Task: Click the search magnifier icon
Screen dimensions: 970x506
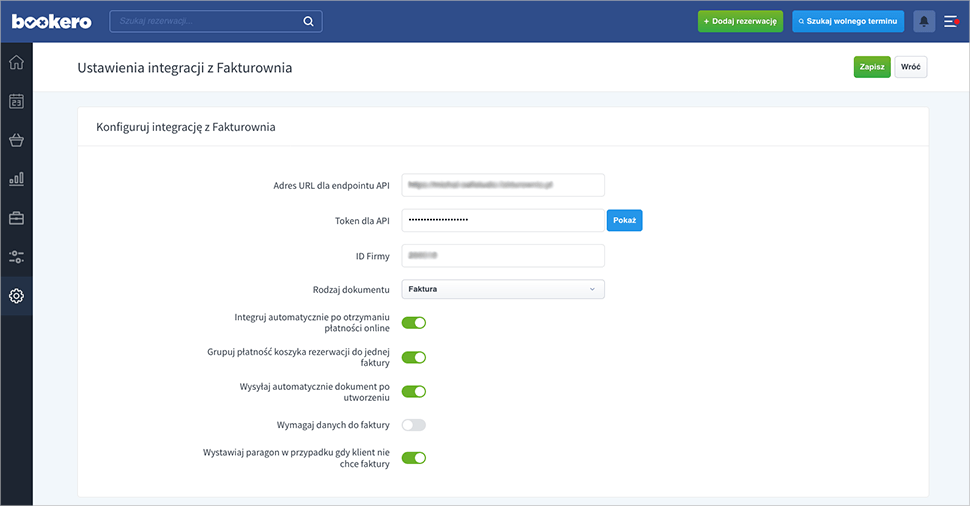Action: 308,21
